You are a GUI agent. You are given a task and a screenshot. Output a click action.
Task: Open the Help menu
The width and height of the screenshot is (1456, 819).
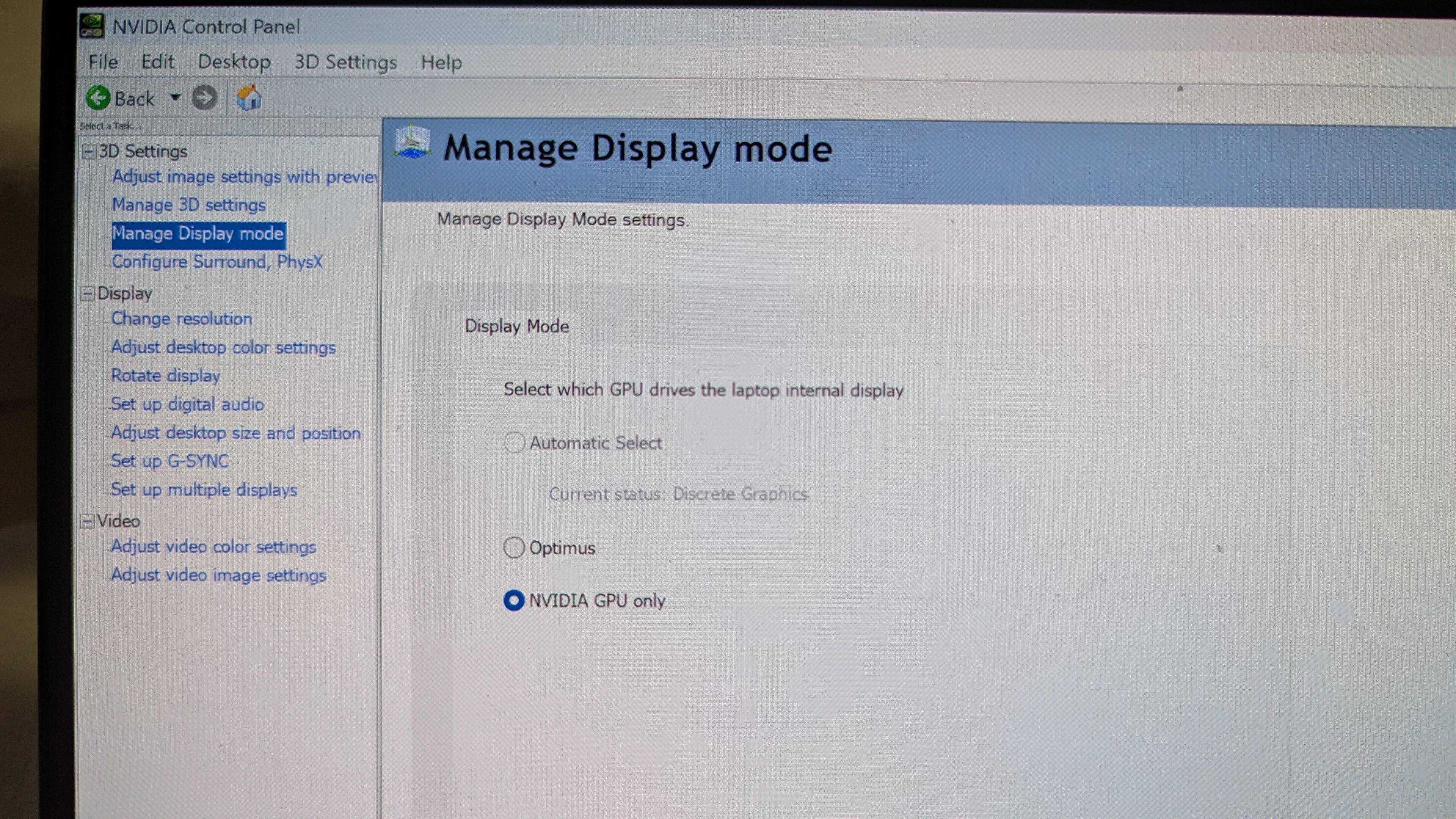click(441, 61)
